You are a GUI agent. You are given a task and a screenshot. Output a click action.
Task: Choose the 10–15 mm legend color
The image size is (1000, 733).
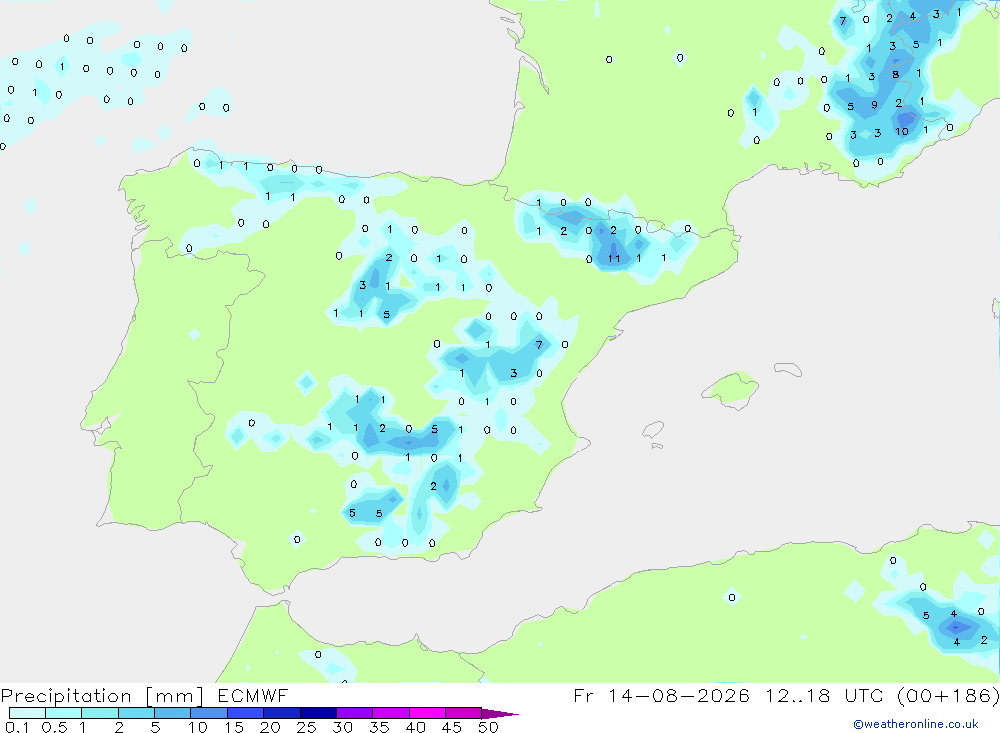tap(209, 713)
